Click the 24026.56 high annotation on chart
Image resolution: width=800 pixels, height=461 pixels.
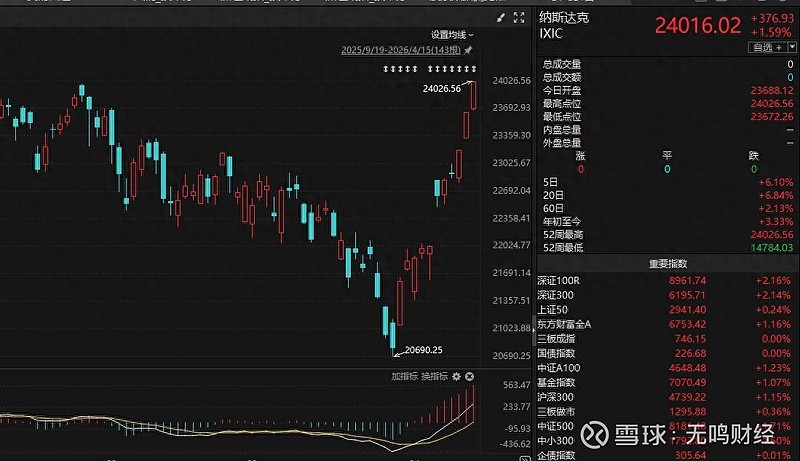click(441, 89)
